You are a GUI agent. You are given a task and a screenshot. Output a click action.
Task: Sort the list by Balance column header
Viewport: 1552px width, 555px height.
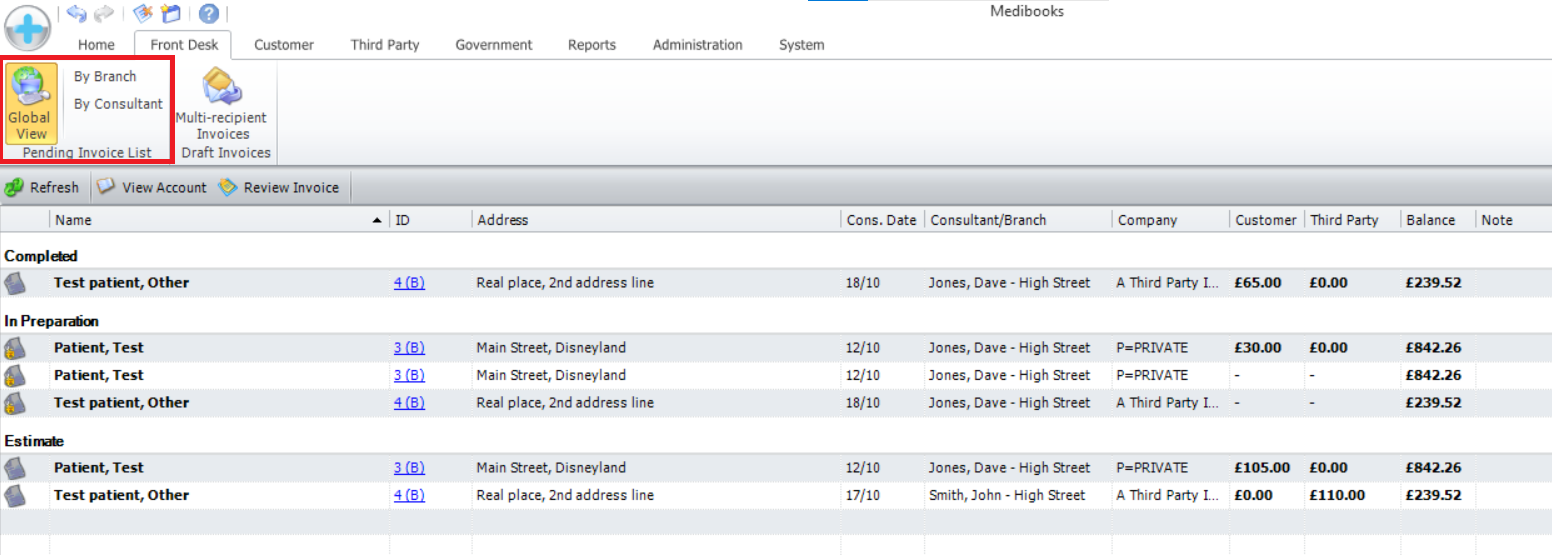click(1430, 220)
